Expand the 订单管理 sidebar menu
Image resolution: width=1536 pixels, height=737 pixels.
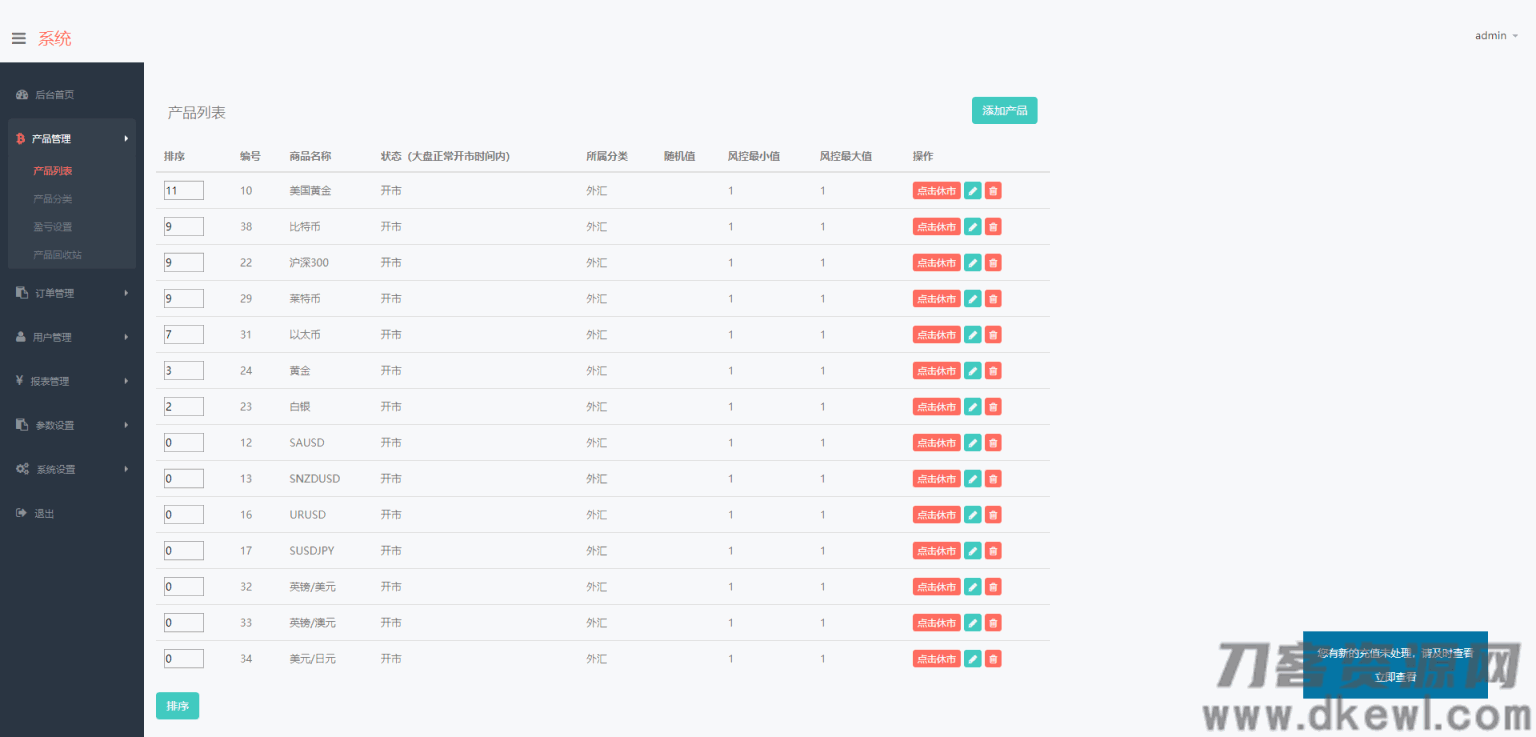72,293
